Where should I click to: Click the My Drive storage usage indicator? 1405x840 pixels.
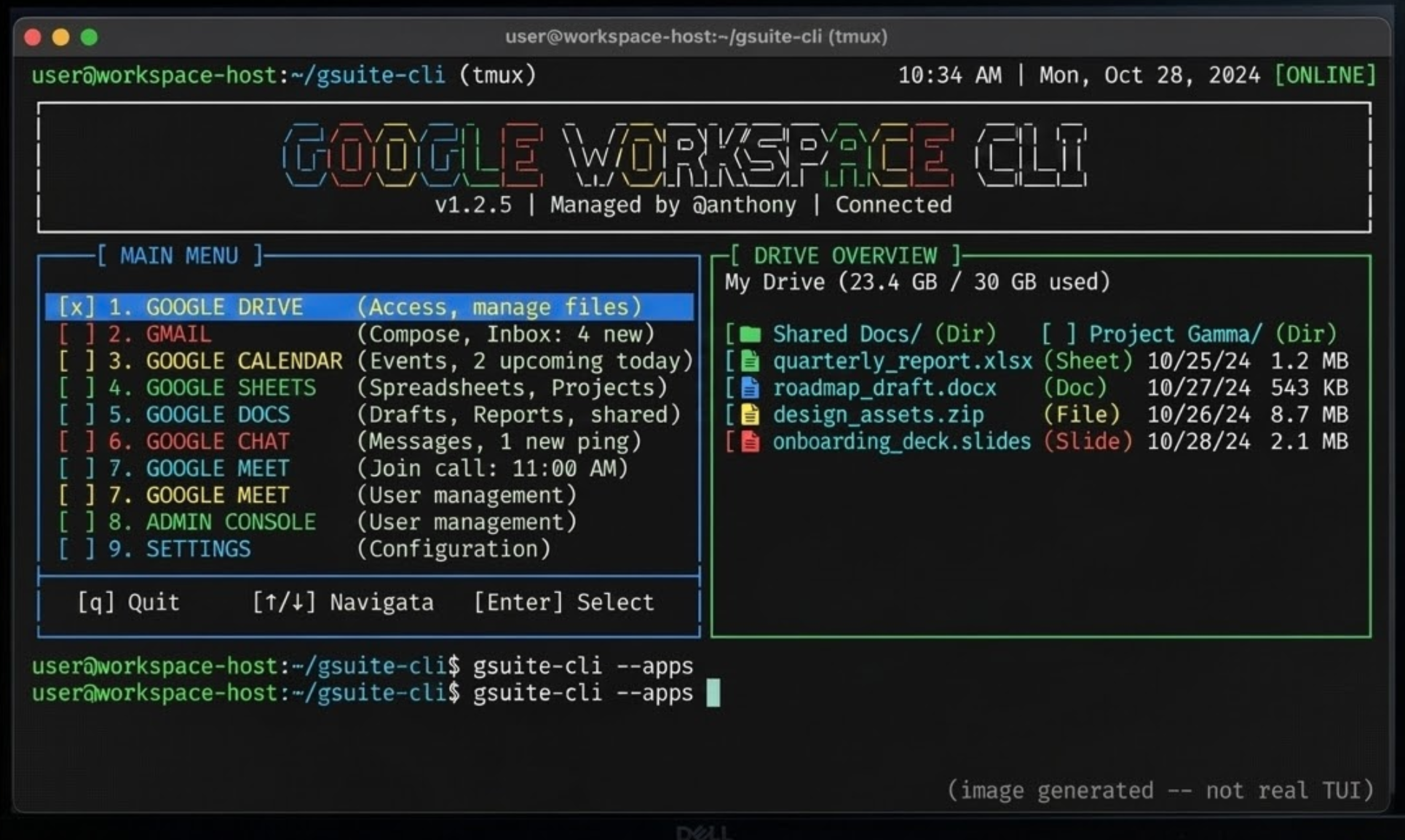click(916, 282)
